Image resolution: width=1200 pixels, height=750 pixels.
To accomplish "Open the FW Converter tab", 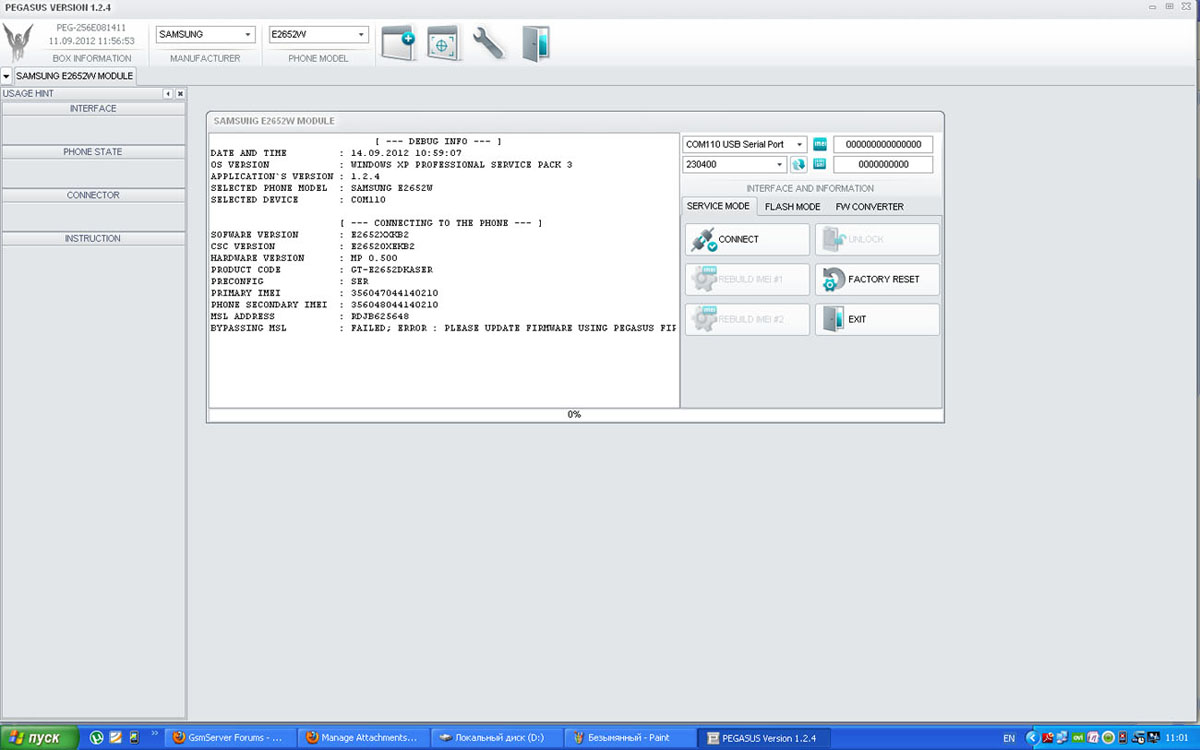I will 869,207.
